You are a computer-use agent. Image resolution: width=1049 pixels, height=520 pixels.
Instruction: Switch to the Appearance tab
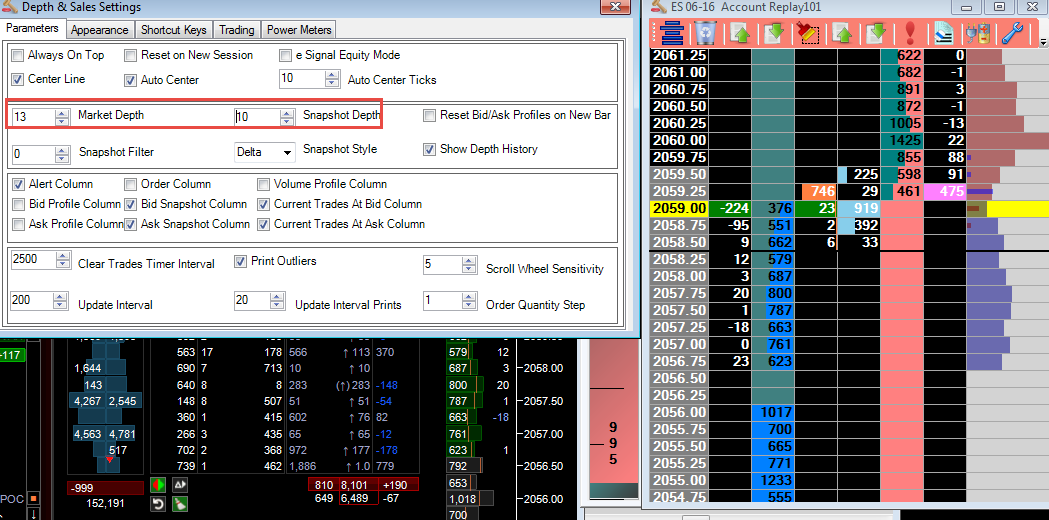pos(100,30)
